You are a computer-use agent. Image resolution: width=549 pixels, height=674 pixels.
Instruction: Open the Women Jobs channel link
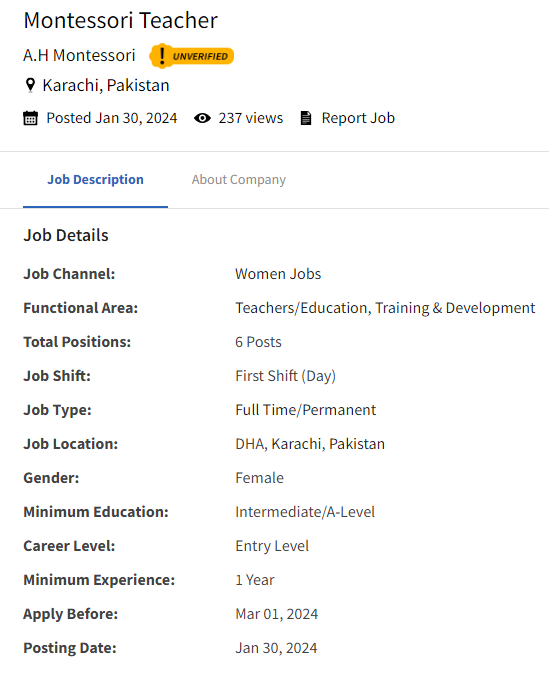click(278, 274)
